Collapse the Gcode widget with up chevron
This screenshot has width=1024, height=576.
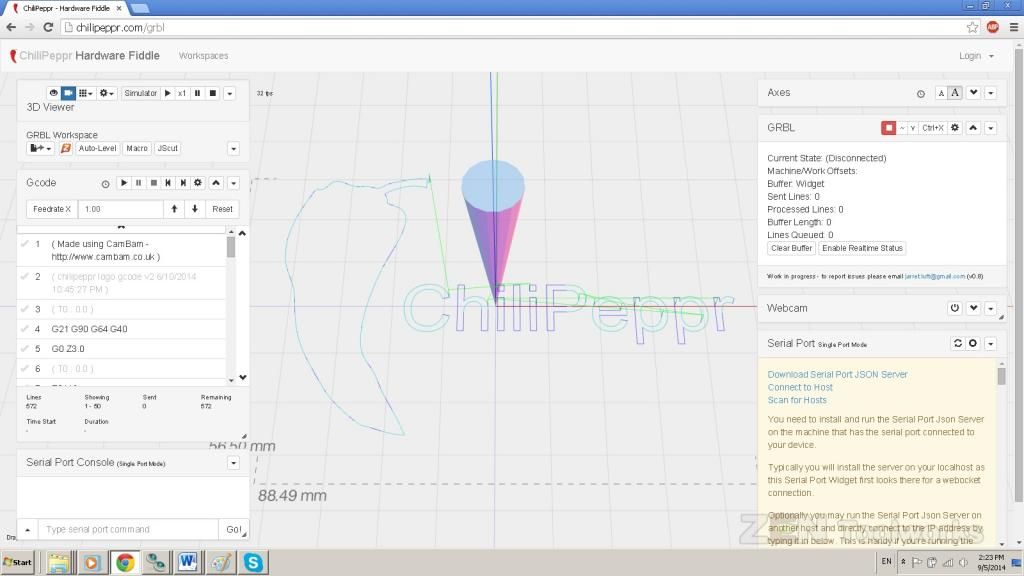pos(215,183)
